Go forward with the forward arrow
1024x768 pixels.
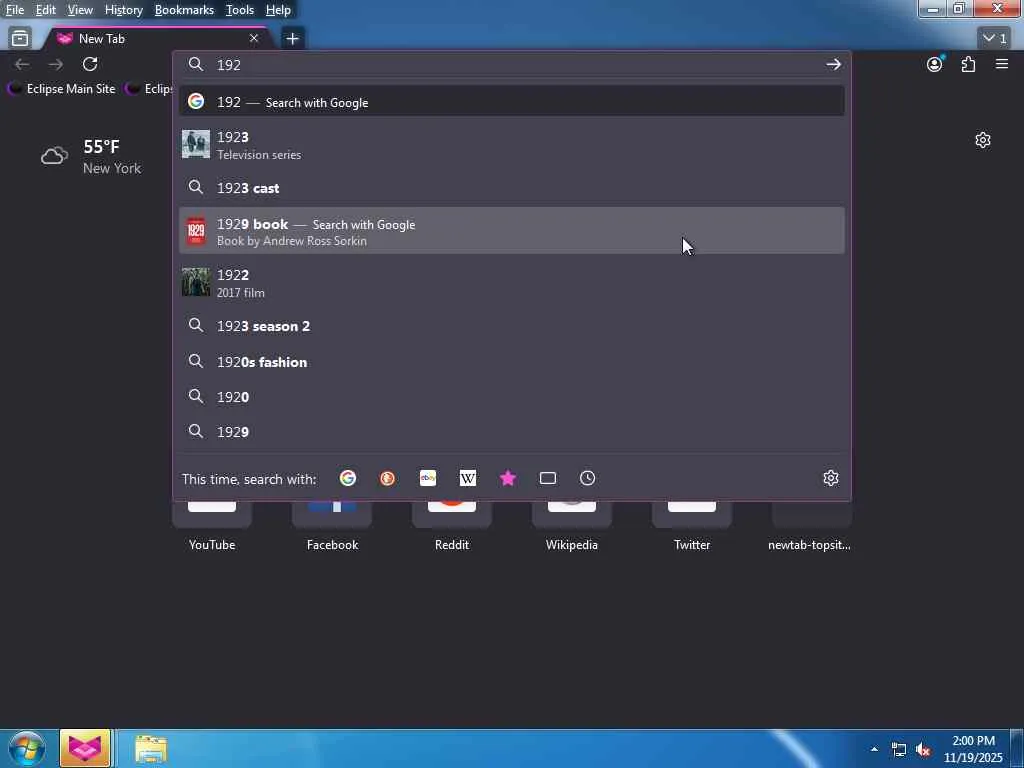point(56,64)
